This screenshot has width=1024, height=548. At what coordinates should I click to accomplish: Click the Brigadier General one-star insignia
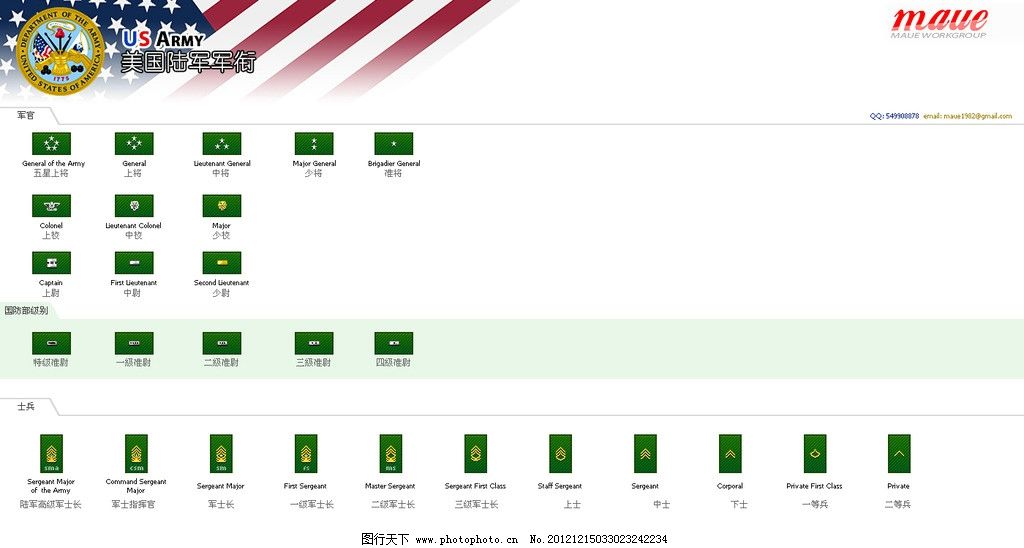tap(393, 144)
